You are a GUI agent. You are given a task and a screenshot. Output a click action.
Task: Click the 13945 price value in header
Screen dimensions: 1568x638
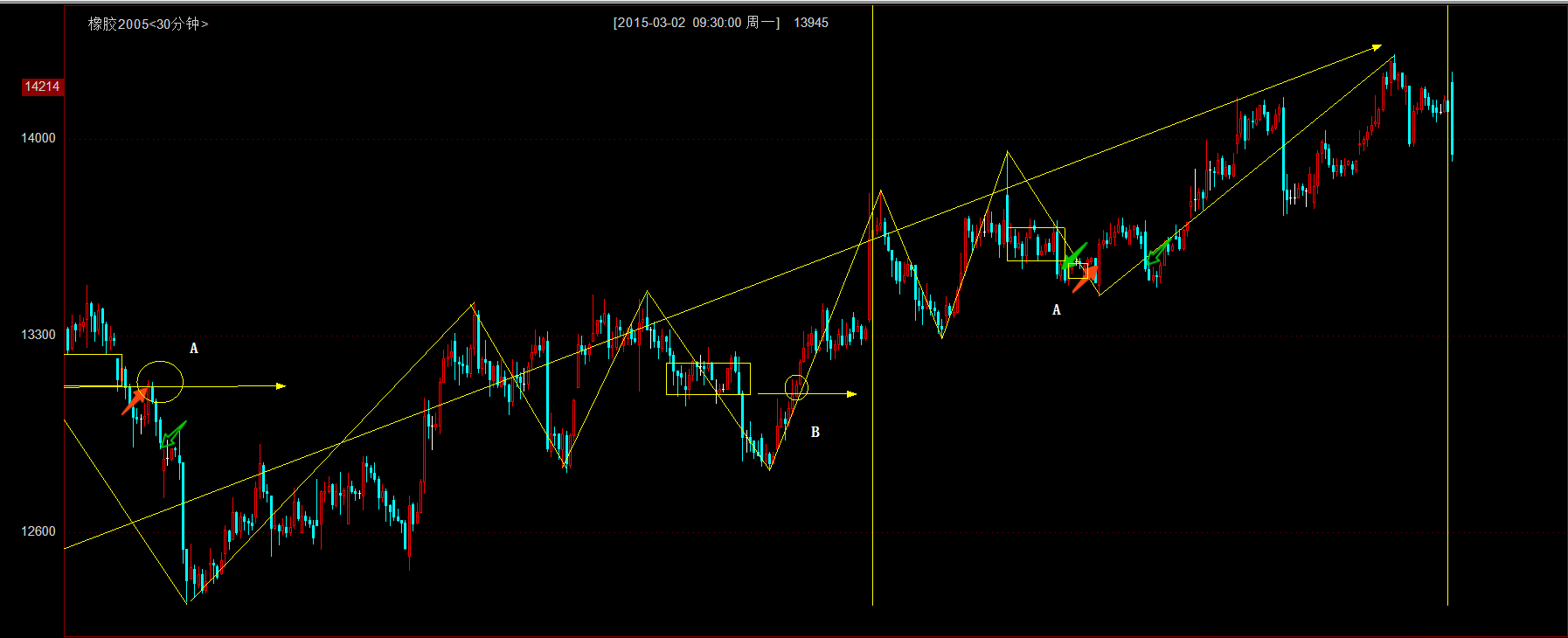pos(811,23)
